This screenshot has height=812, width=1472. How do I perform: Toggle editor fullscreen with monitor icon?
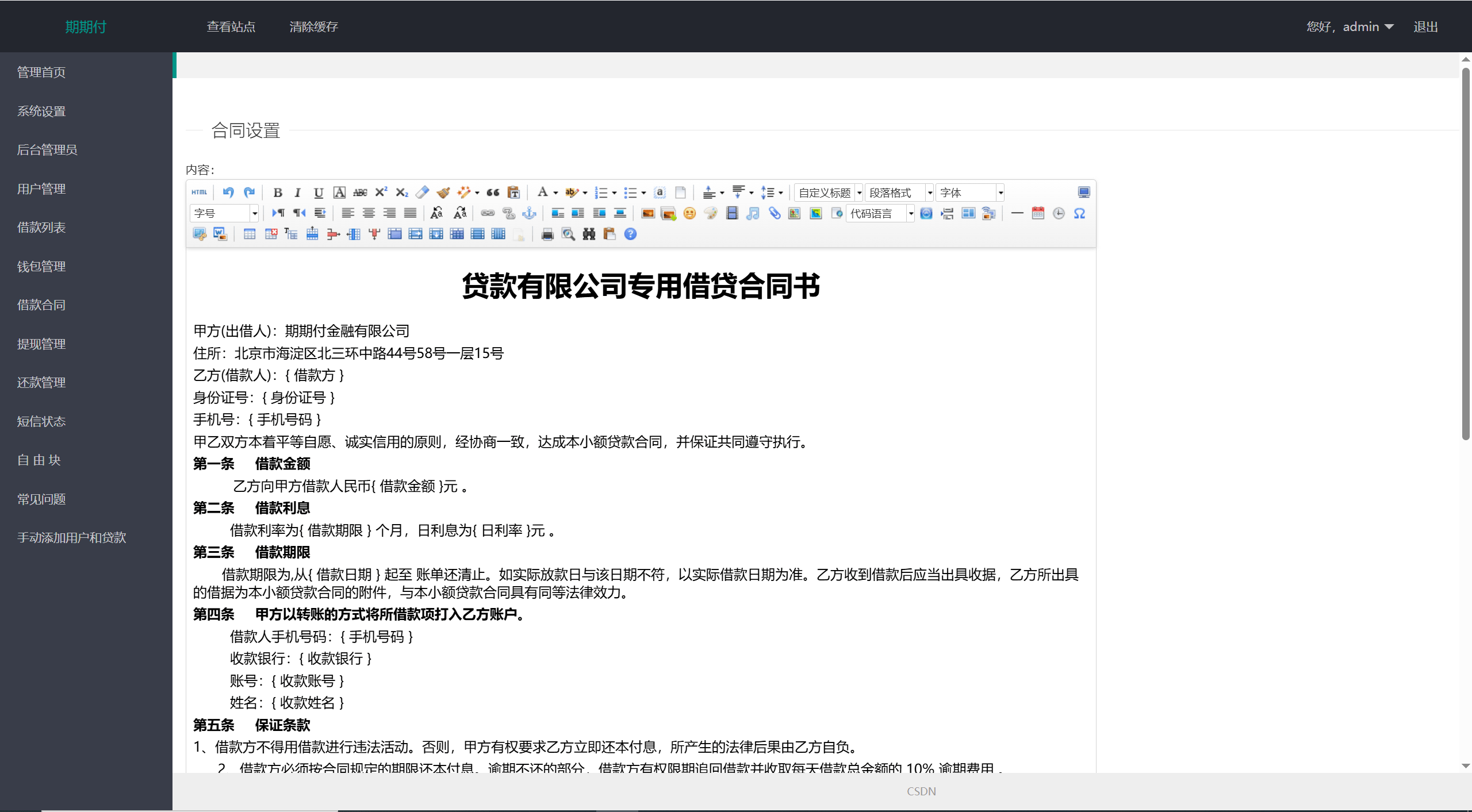(1083, 193)
